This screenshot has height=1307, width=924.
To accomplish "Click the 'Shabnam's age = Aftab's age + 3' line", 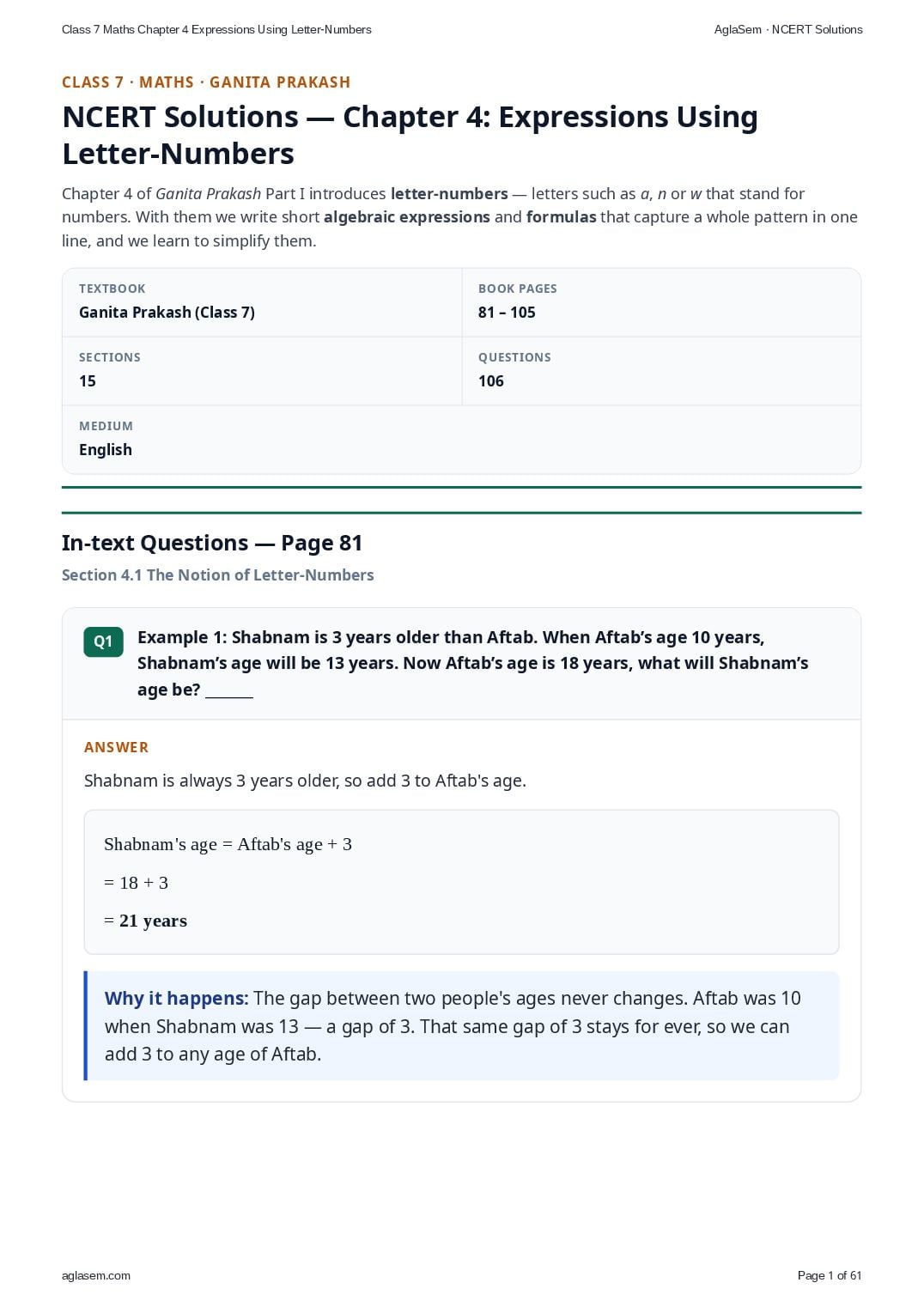I will [x=228, y=844].
